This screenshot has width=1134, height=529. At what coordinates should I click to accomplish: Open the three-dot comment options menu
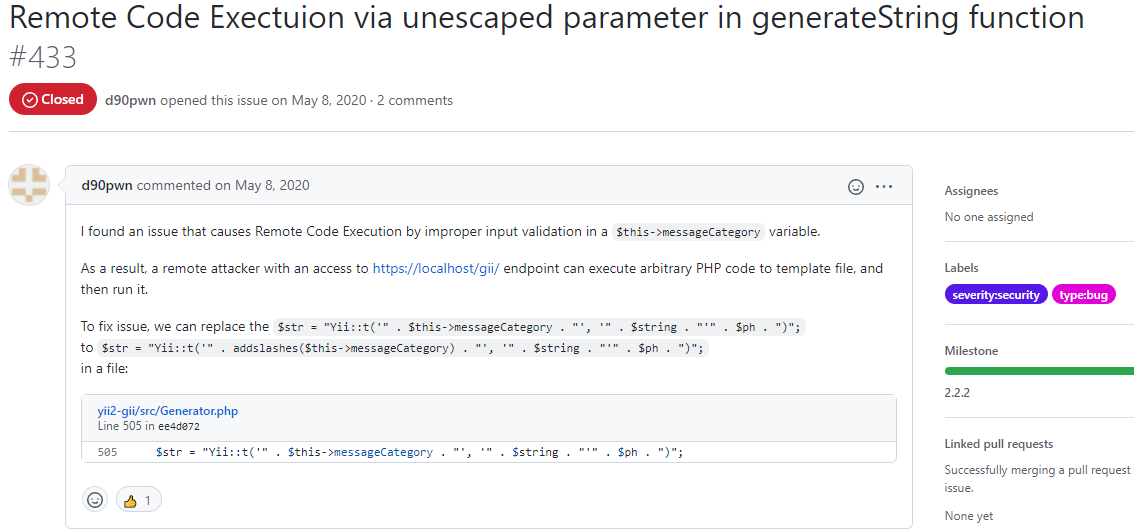[884, 186]
